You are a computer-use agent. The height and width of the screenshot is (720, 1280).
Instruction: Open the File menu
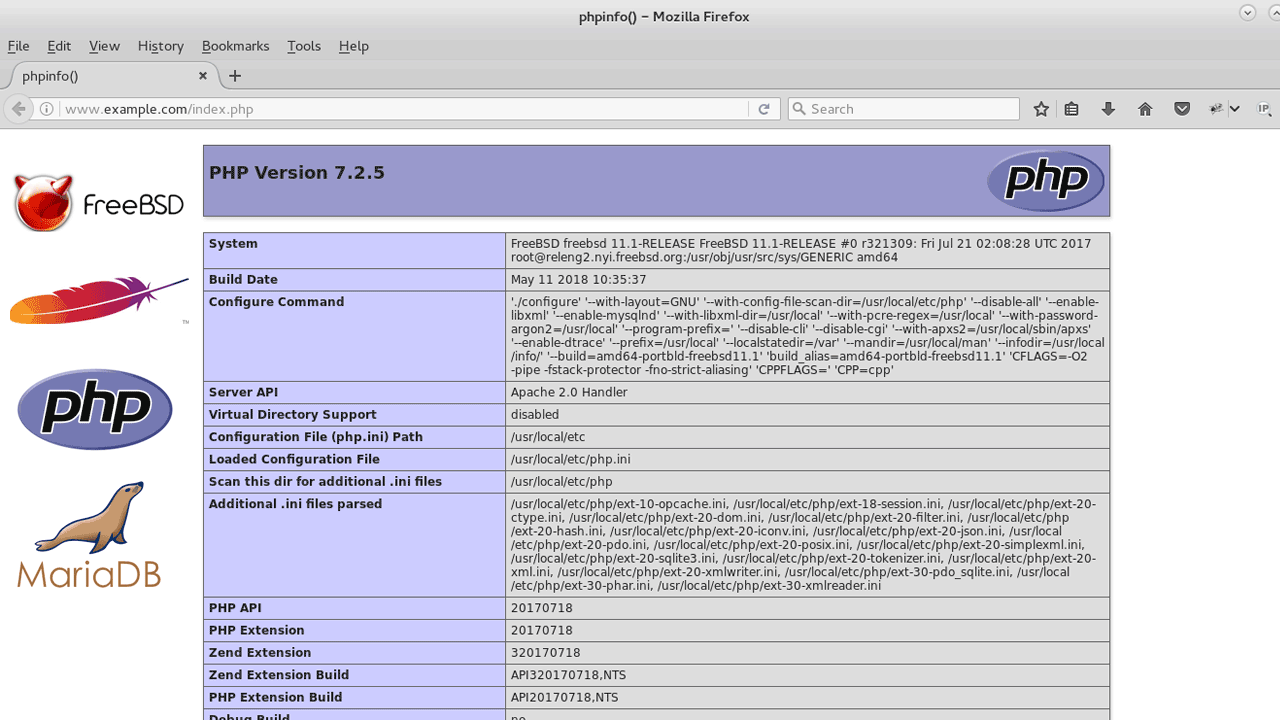(18, 46)
